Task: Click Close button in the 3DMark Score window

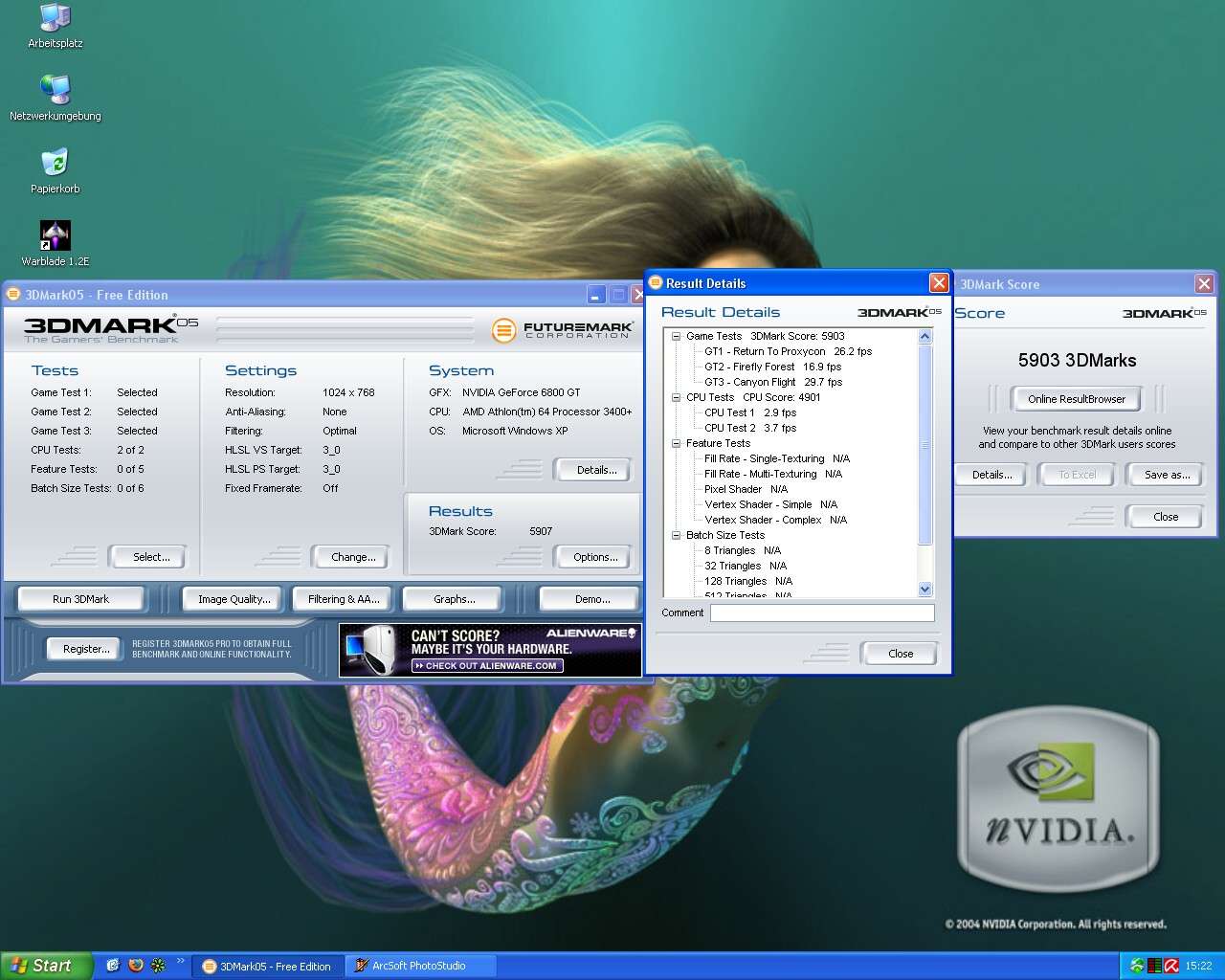Action: pos(1166,517)
